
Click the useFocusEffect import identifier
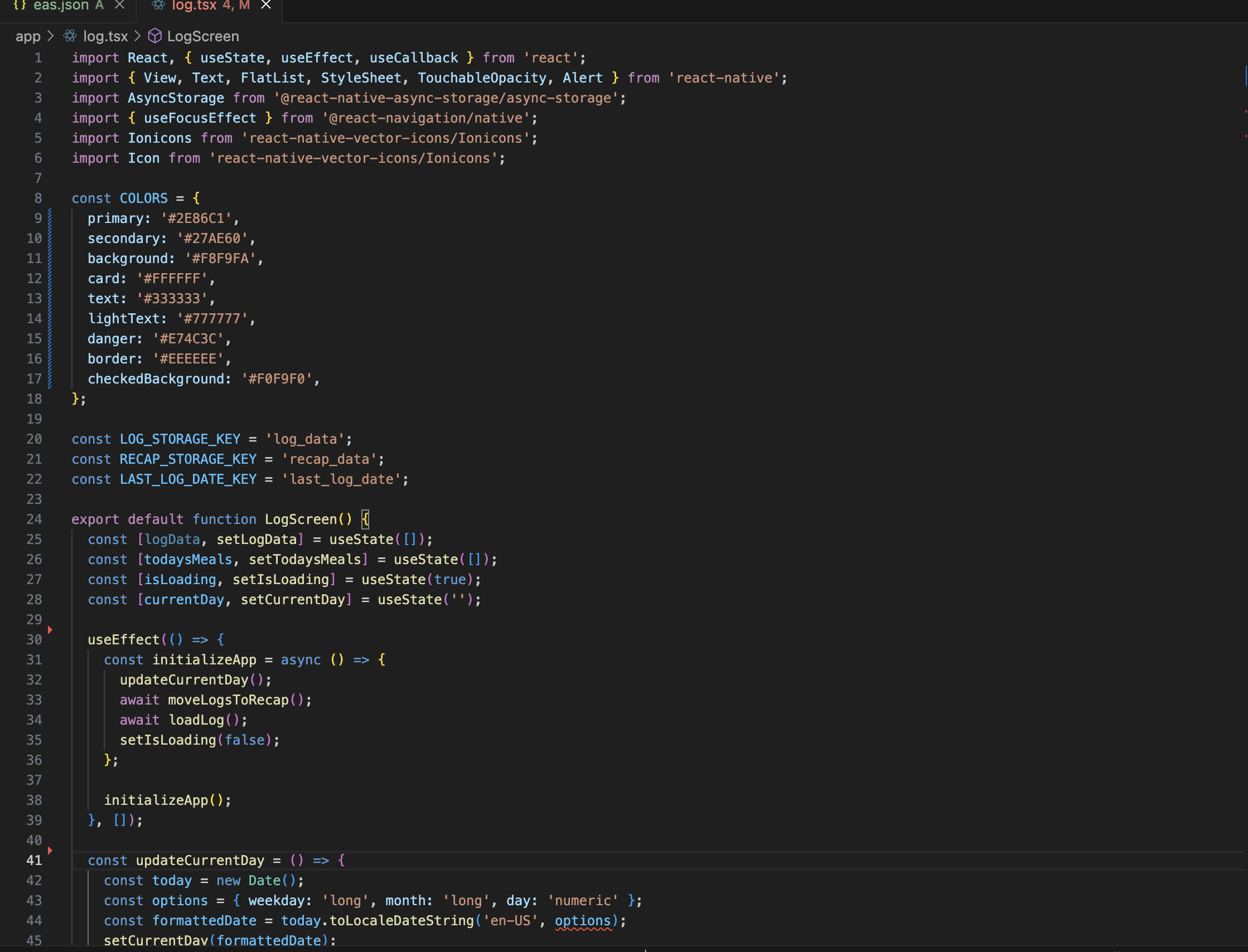(200, 118)
